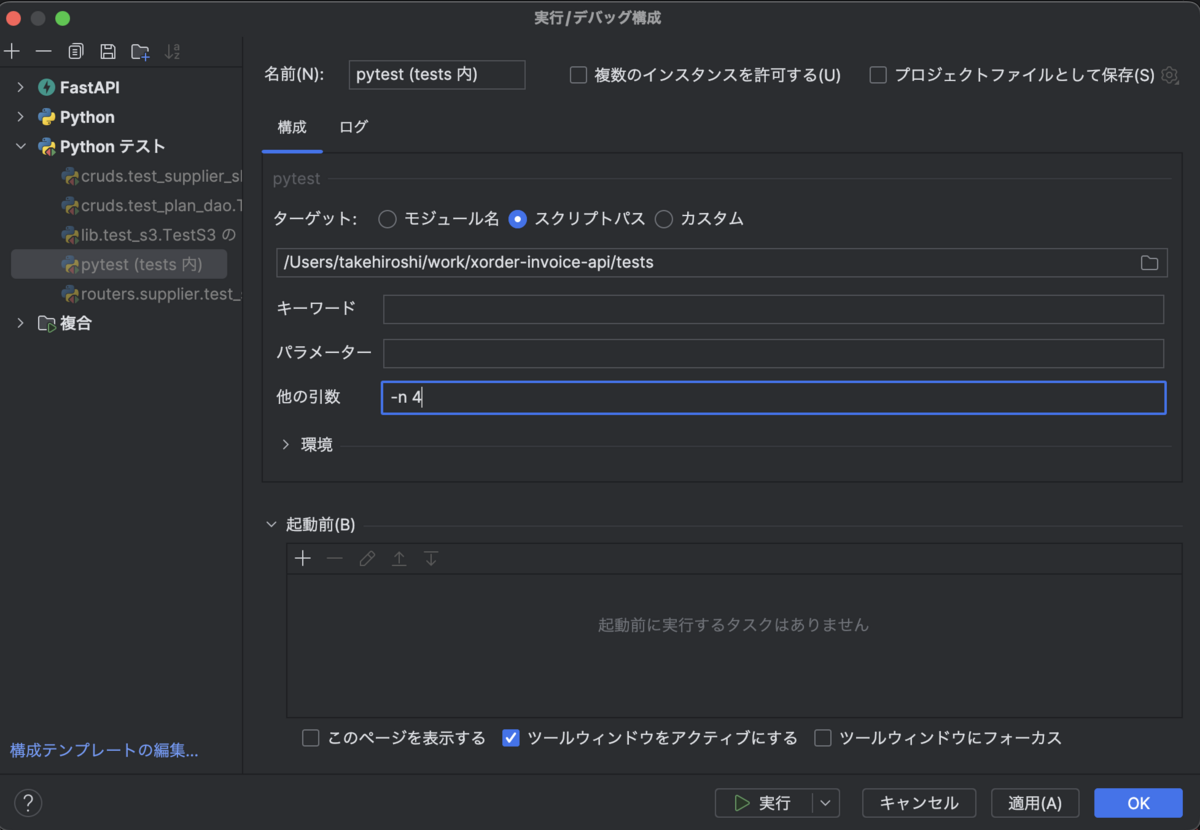Move before-launch task down
The image size is (1200, 830).
click(x=431, y=559)
